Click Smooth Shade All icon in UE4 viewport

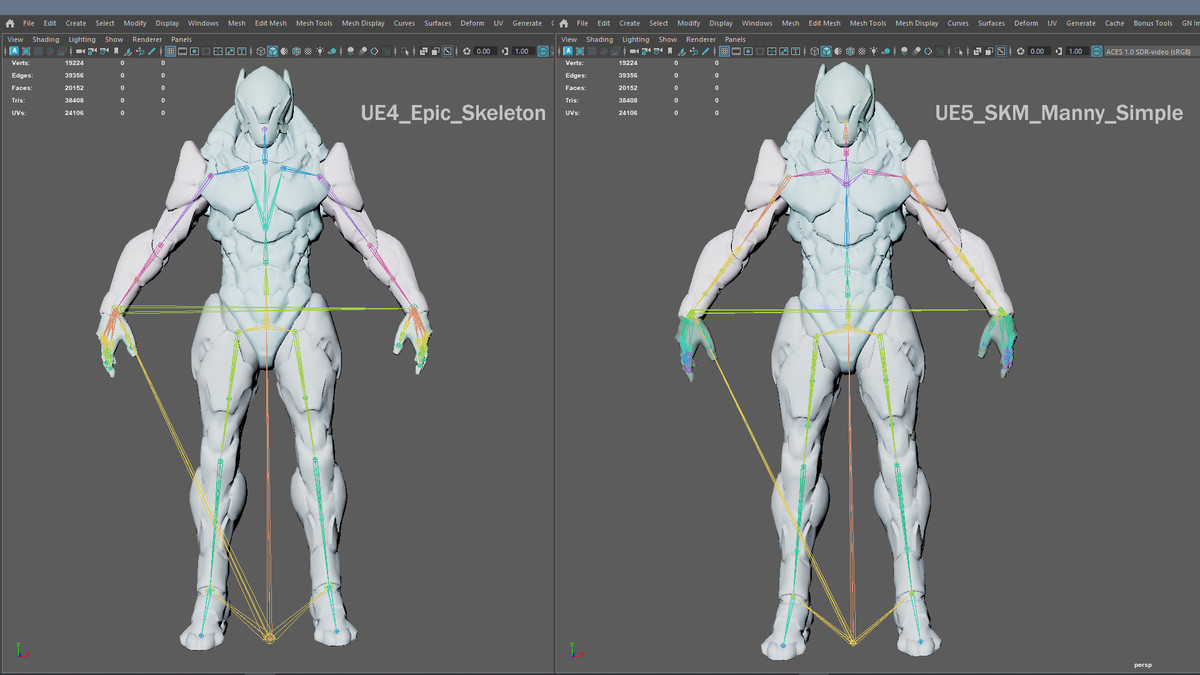[x=273, y=51]
